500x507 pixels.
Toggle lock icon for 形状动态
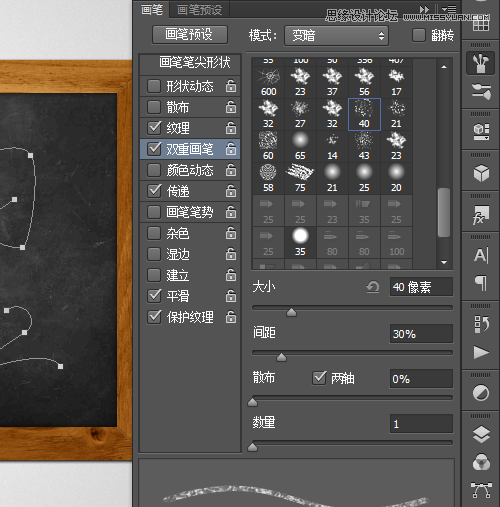tap(231, 86)
